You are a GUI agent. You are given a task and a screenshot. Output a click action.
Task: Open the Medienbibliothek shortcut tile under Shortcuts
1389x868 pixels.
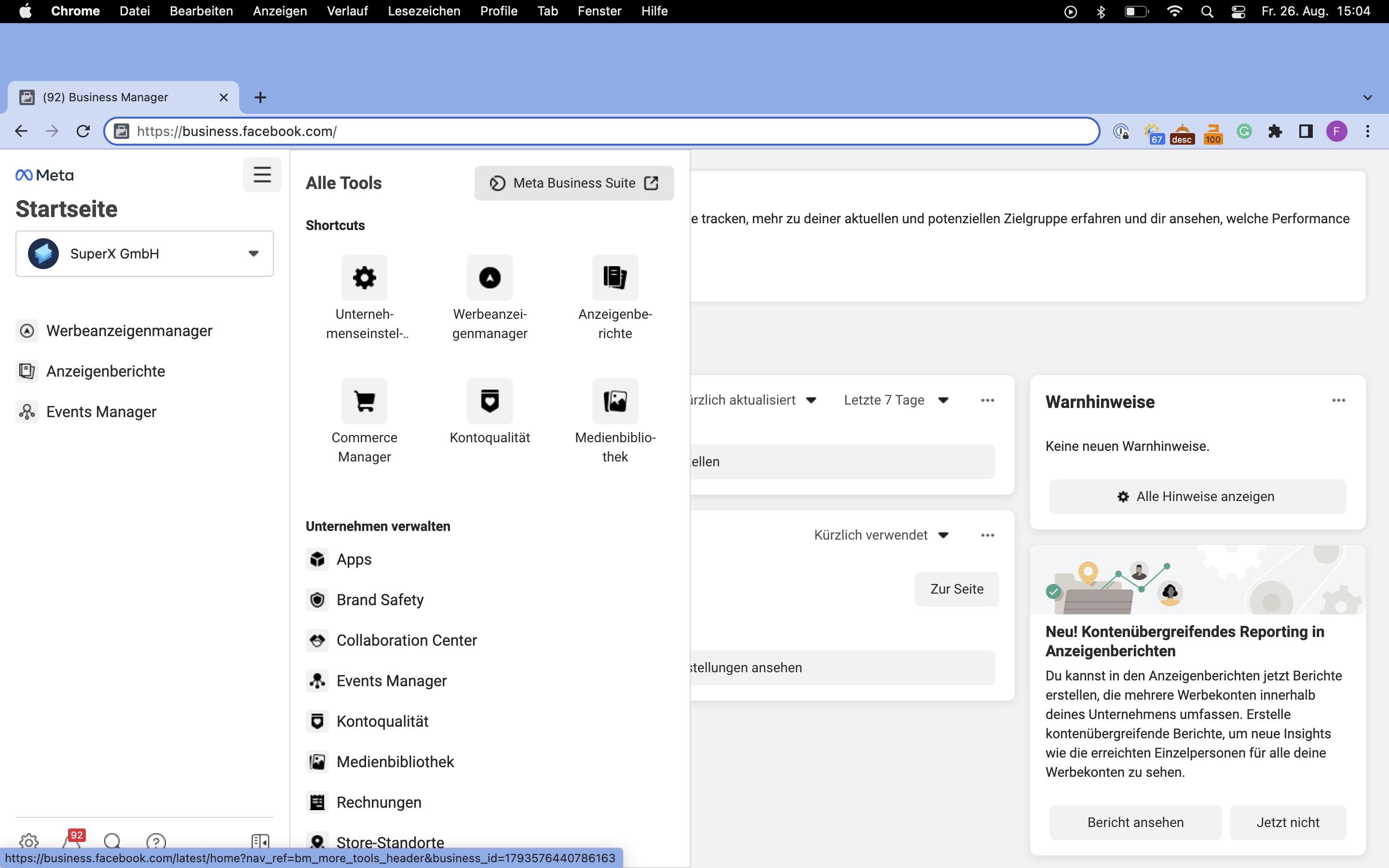[x=615, y=401]
